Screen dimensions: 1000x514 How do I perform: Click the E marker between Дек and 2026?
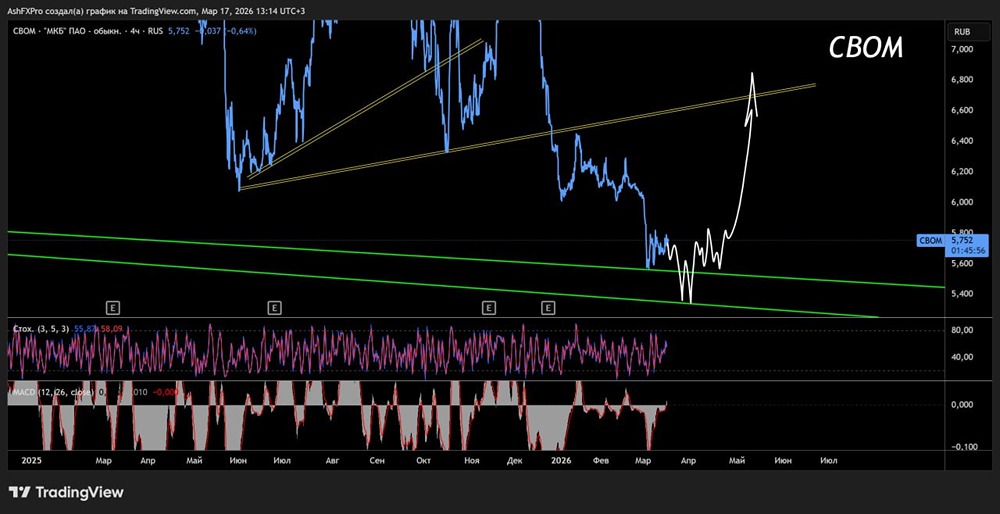(548, 308)
